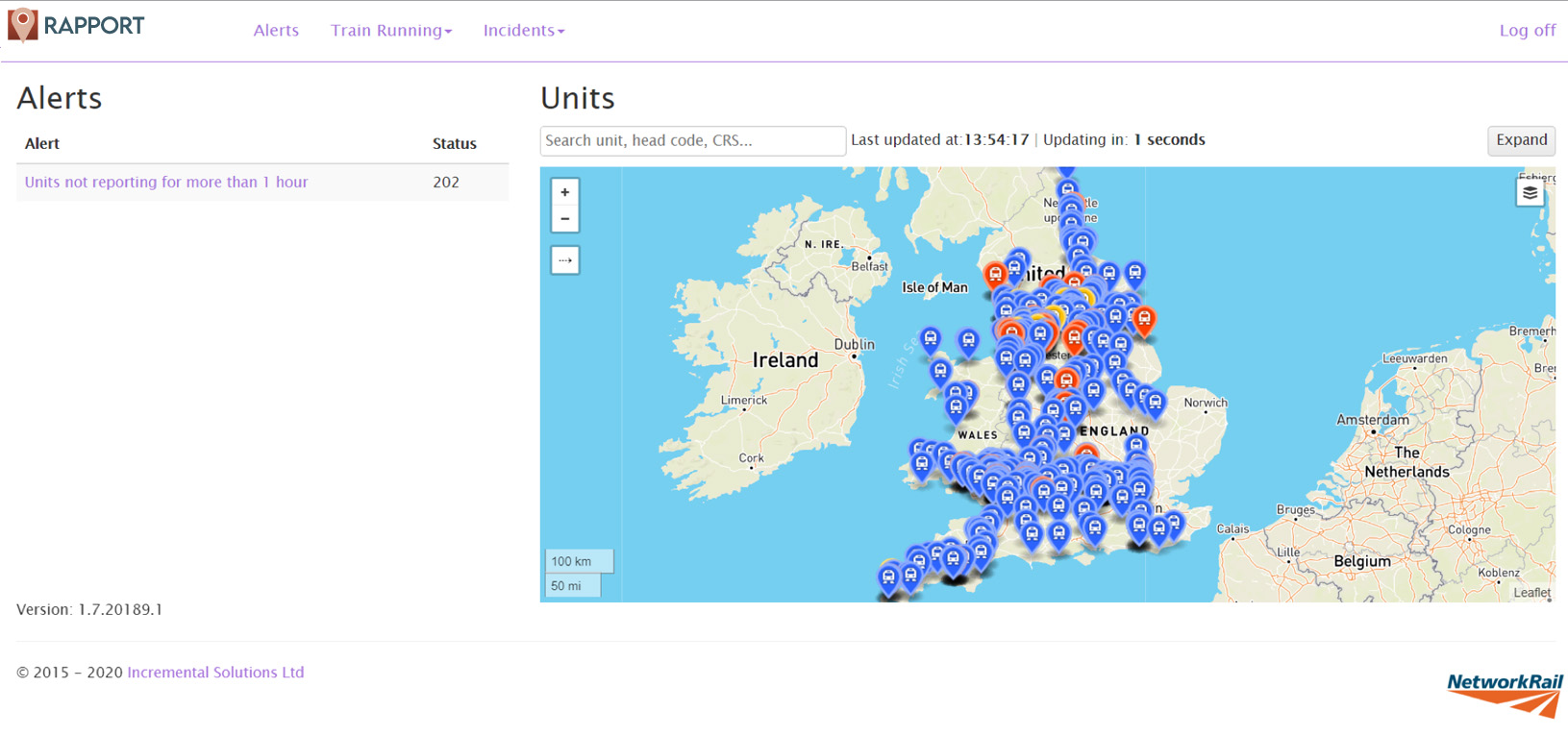Open the map layers control
This screenshot has width=1568, height=736.
click(1530, 193)
